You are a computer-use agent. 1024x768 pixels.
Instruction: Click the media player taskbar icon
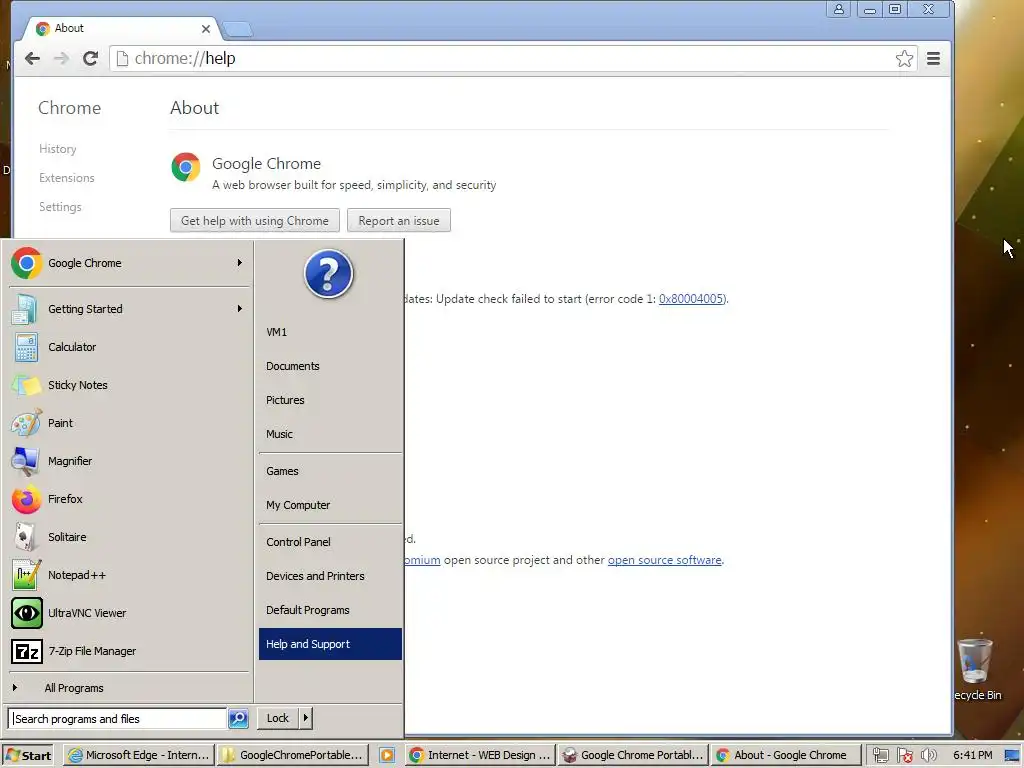tap(387, 755)
